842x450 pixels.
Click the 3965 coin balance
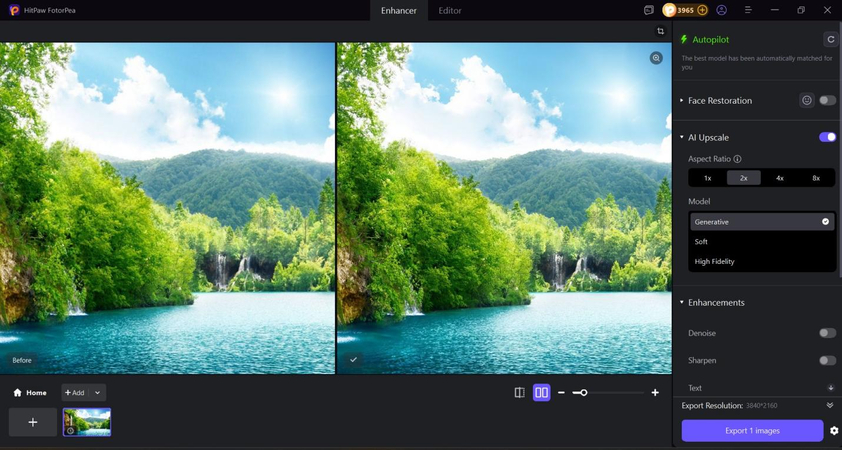(x=685, y=10)
